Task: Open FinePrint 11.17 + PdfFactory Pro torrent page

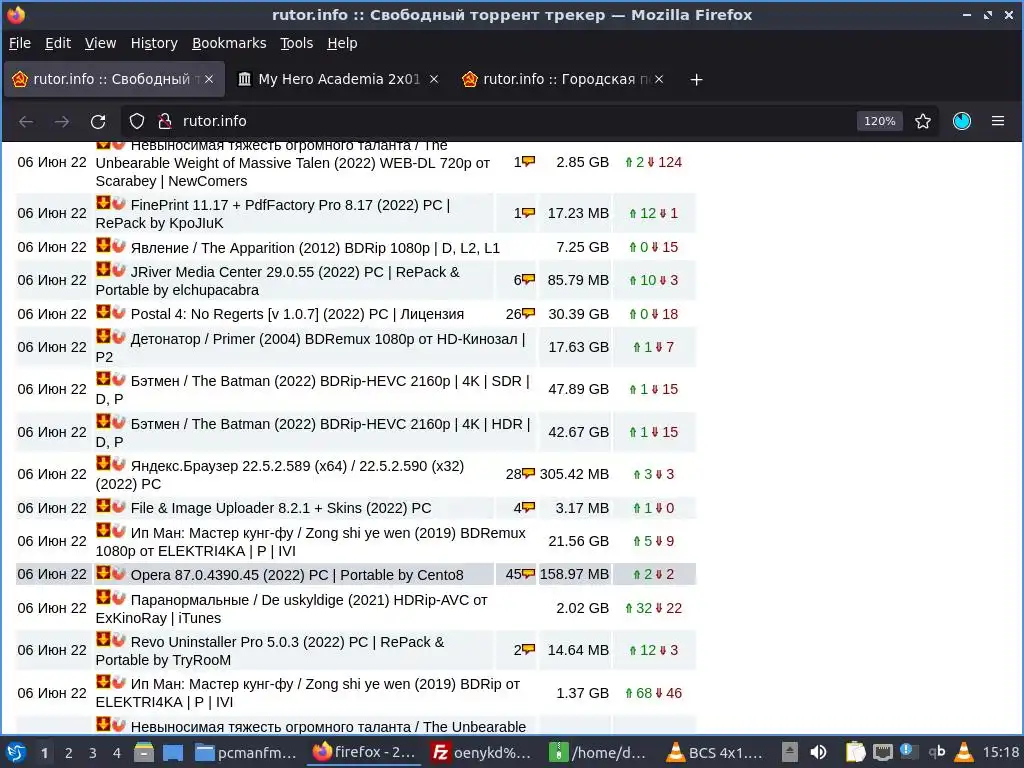Action: pos(273,214)
